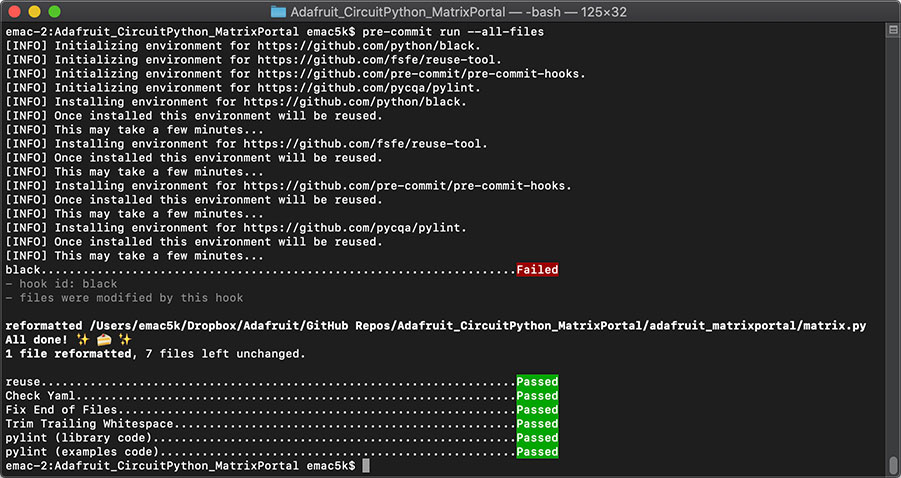The width and height of the screenshot is (901, 478).
Task: Click the 'Fix End of Files' hook name
Action: pos(61,410)
